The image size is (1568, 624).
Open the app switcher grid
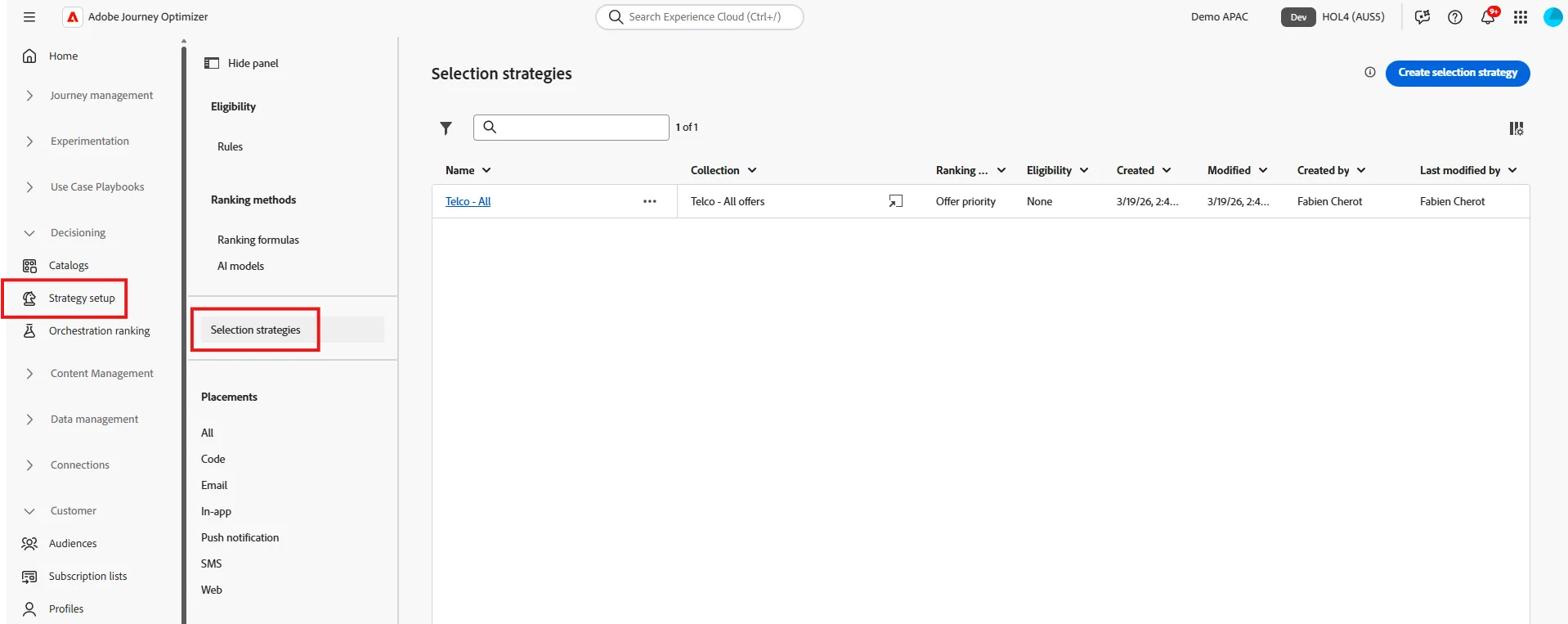point(1521,17)
